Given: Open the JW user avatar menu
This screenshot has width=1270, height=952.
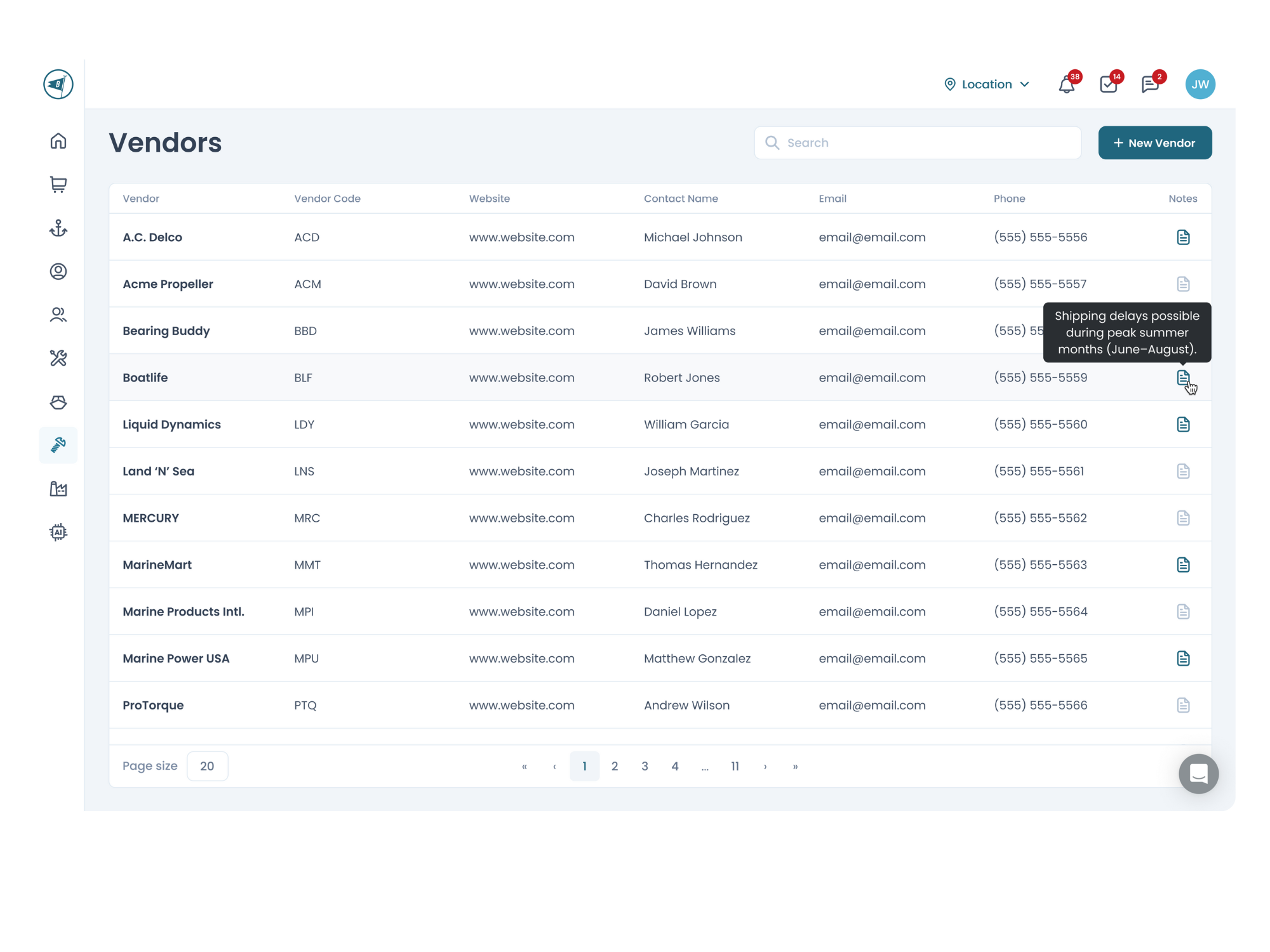Looking at the screenshot, I should pyautogui.click(x=1200, y=84).
